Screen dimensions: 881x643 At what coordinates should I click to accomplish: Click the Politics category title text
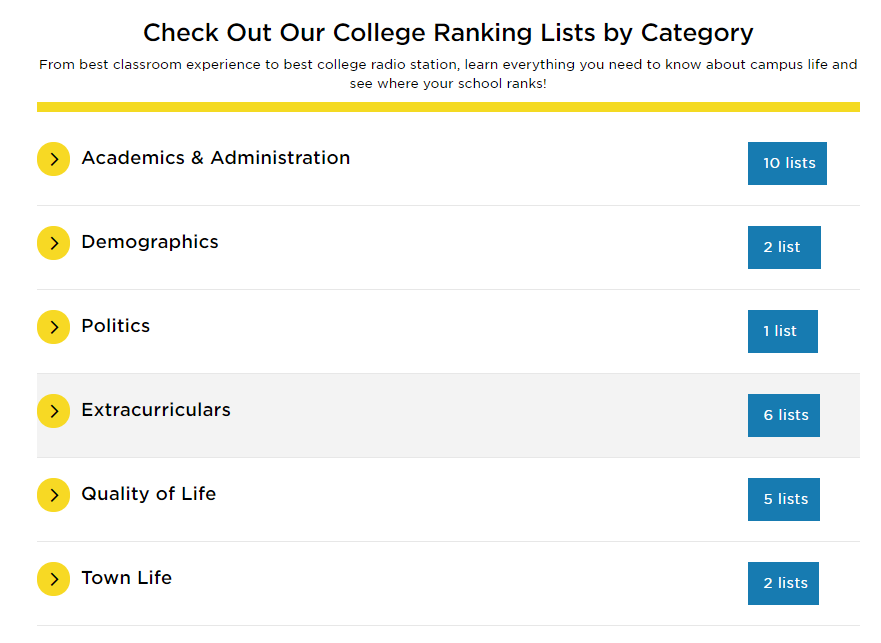tap(115, 326)
